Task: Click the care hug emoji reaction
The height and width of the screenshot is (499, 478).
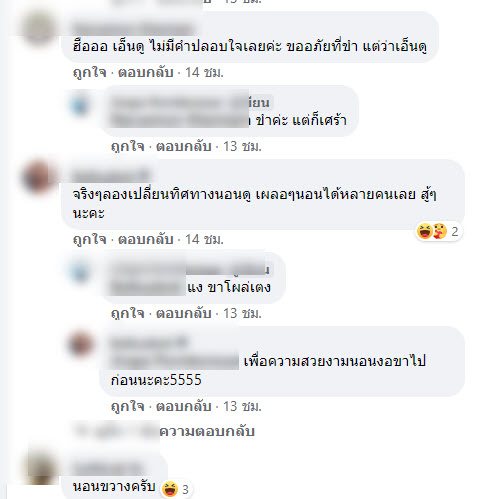Action: pyautogui.click(x=440, y=231)
